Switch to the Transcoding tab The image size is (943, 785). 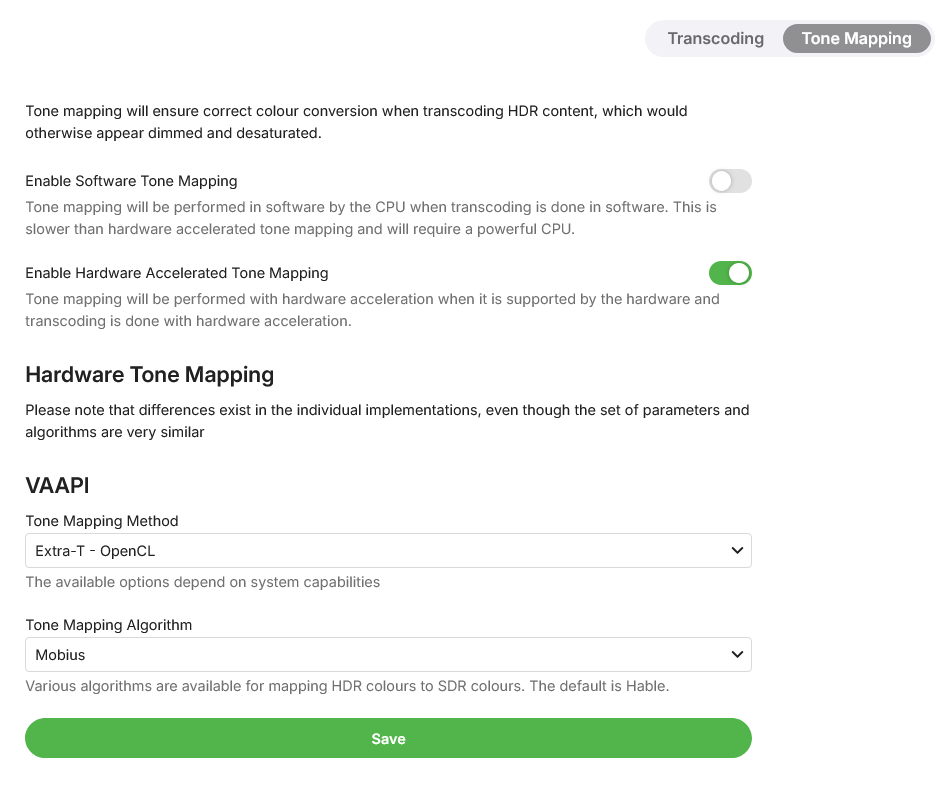tap(715, 39)
